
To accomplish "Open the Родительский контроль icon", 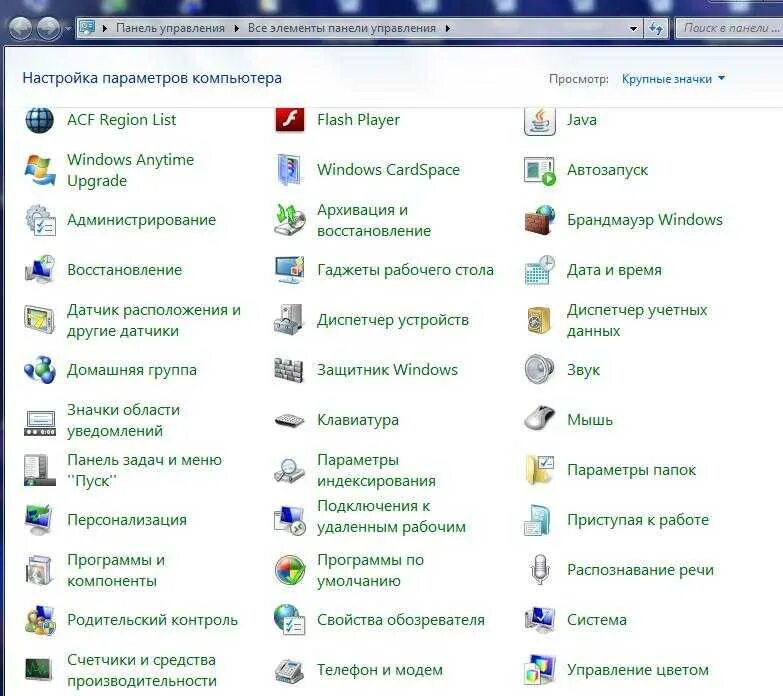I will point(40,620).
